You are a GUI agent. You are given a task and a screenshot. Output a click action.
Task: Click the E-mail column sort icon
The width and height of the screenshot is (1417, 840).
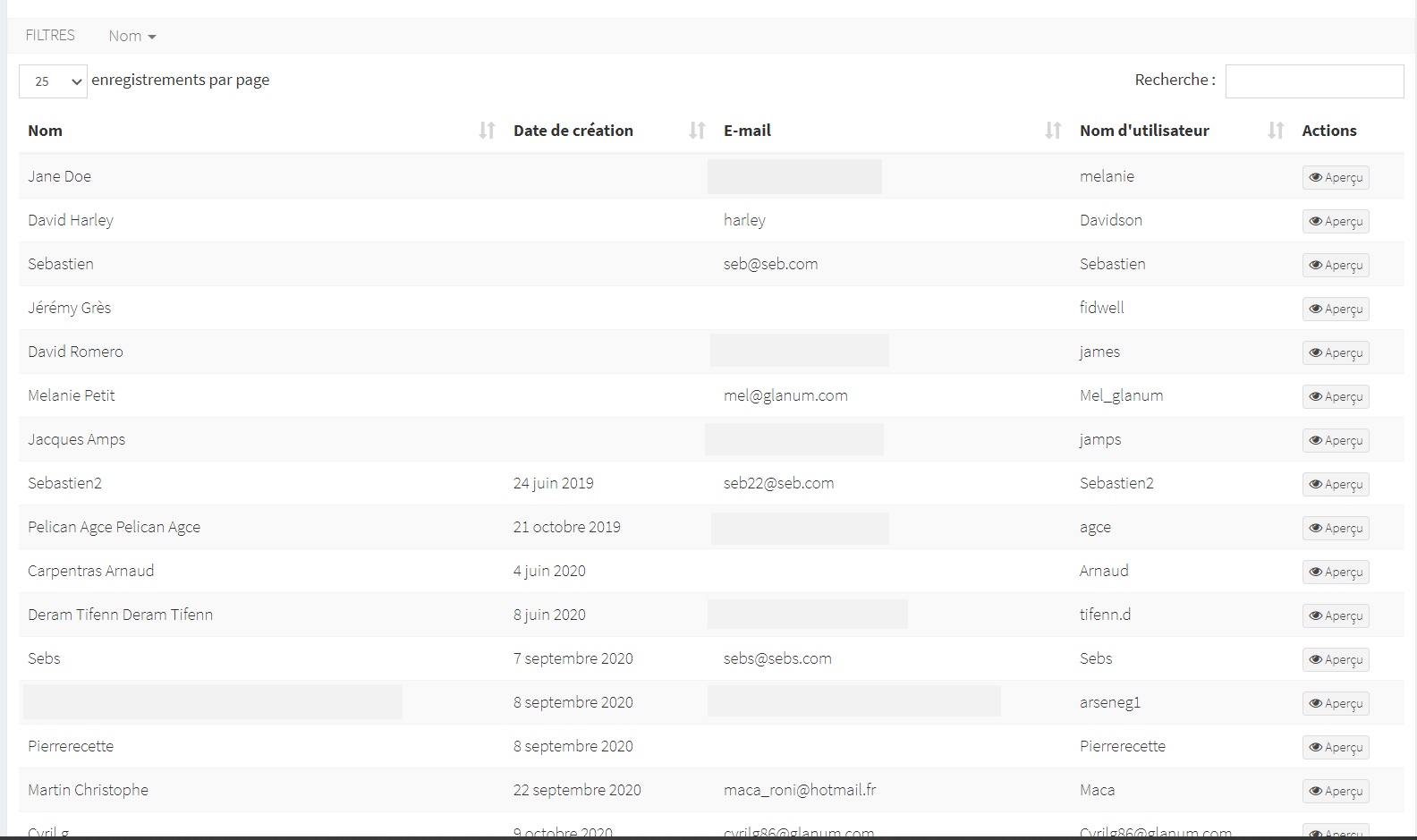coord(1053,131)
